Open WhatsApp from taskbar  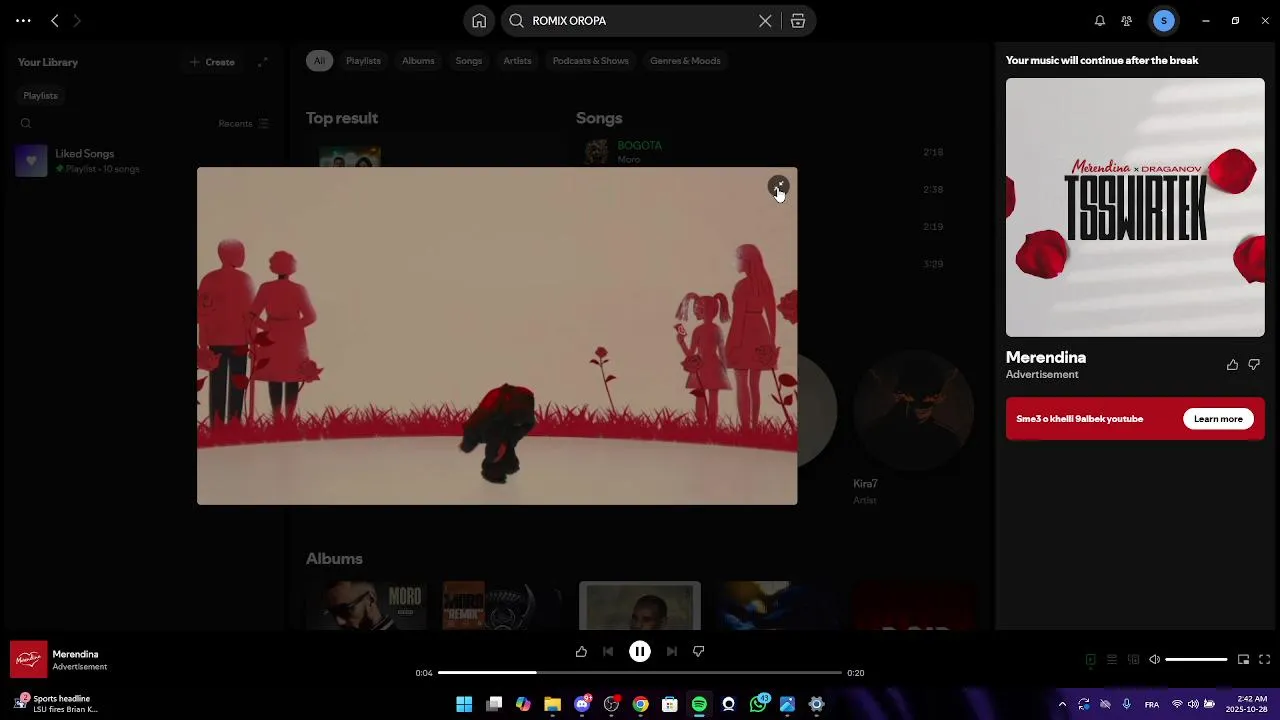click(758, 704)
